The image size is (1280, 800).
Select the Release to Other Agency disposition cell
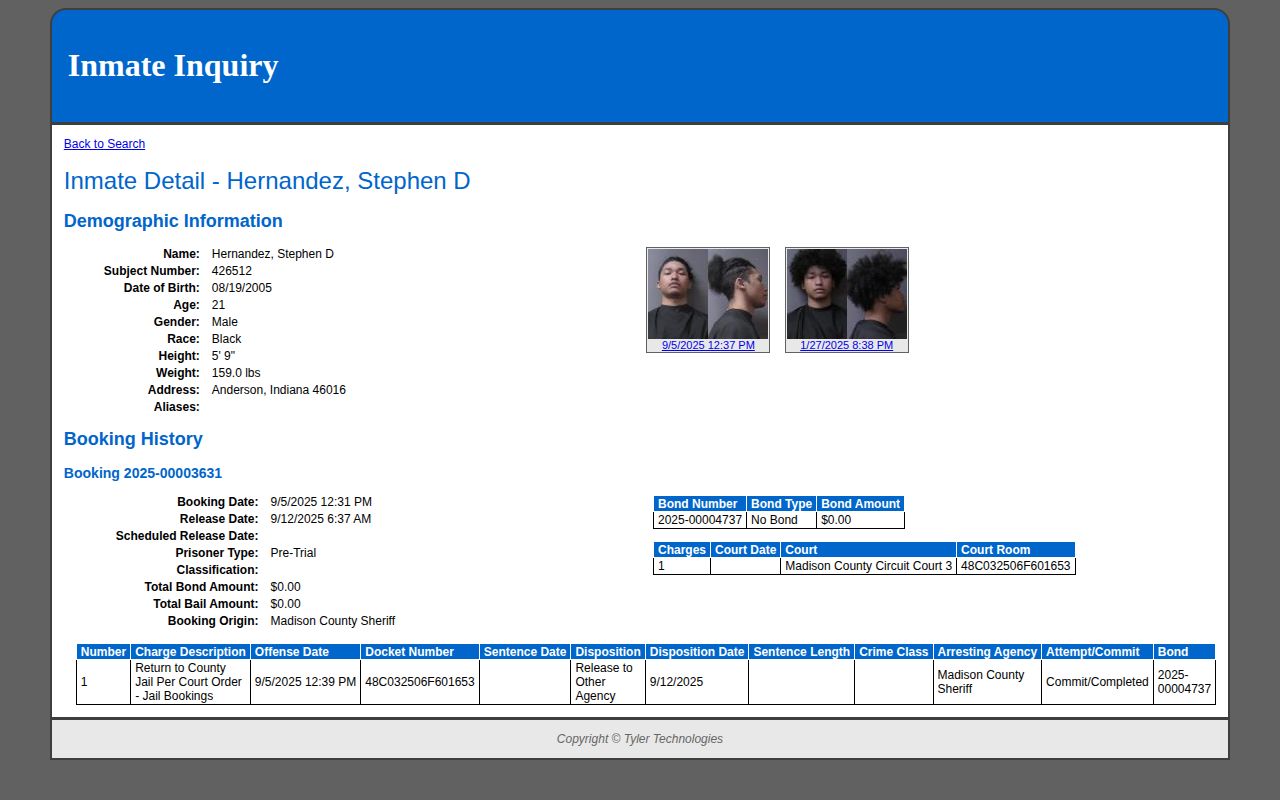[608, 682]
